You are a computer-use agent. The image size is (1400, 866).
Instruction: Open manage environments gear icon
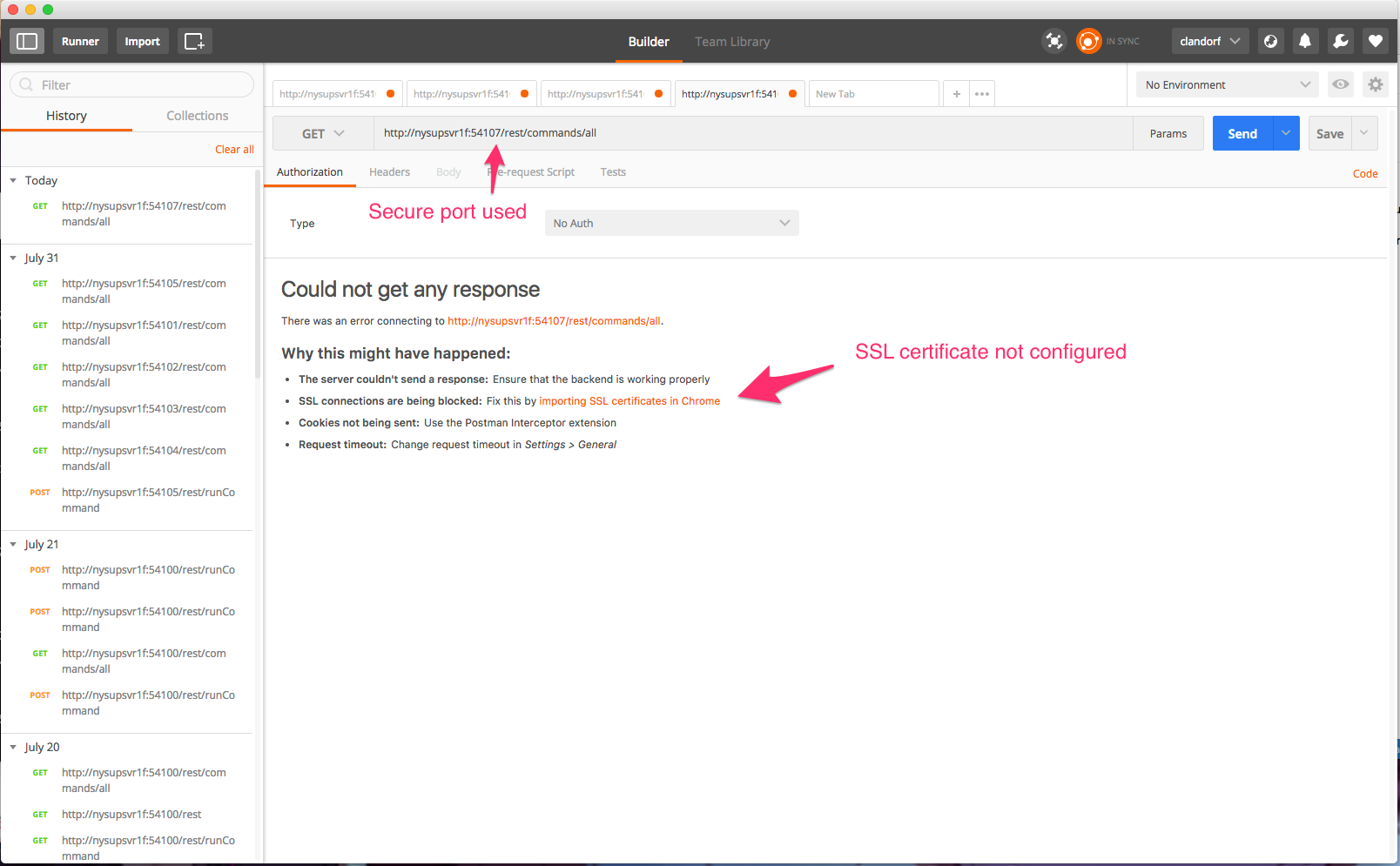[1375, 84]
